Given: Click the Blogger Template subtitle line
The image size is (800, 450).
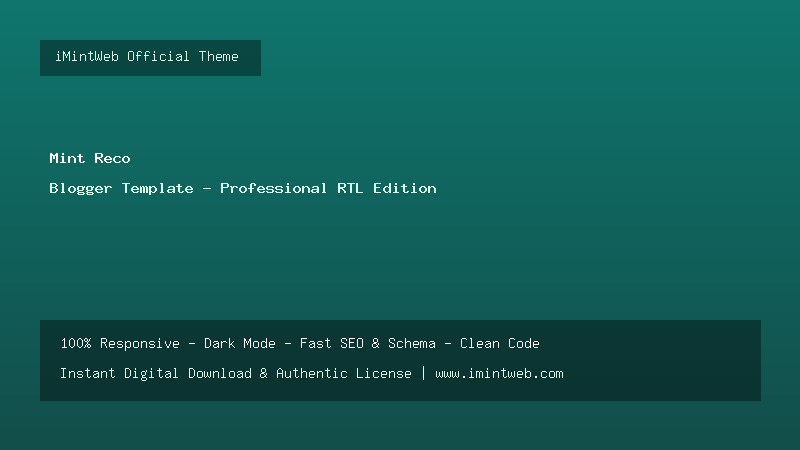Looking at the screenshot, I should [243, 189].
